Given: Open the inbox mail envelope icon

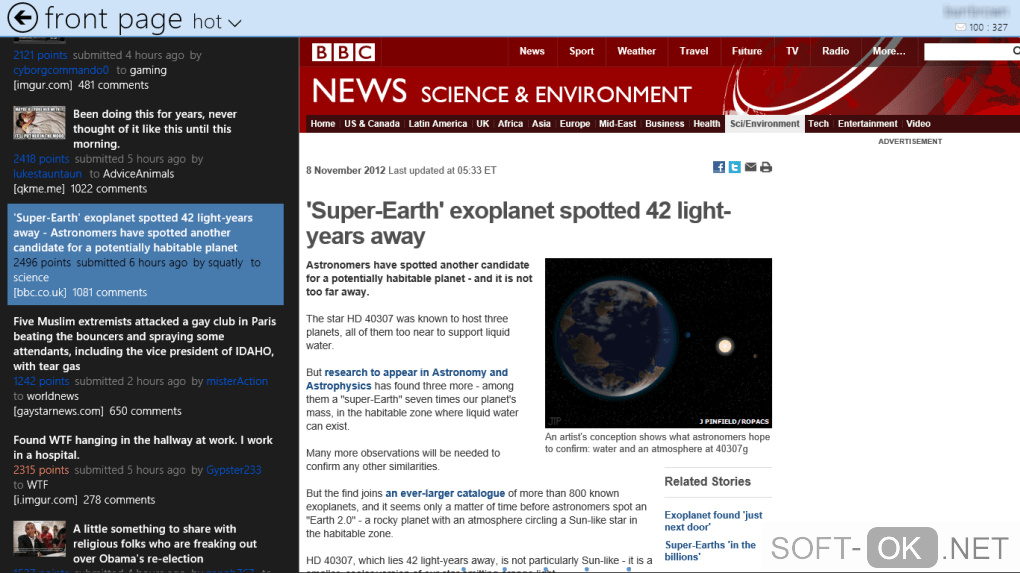Looking at the screenshot, I should [961, 27].
